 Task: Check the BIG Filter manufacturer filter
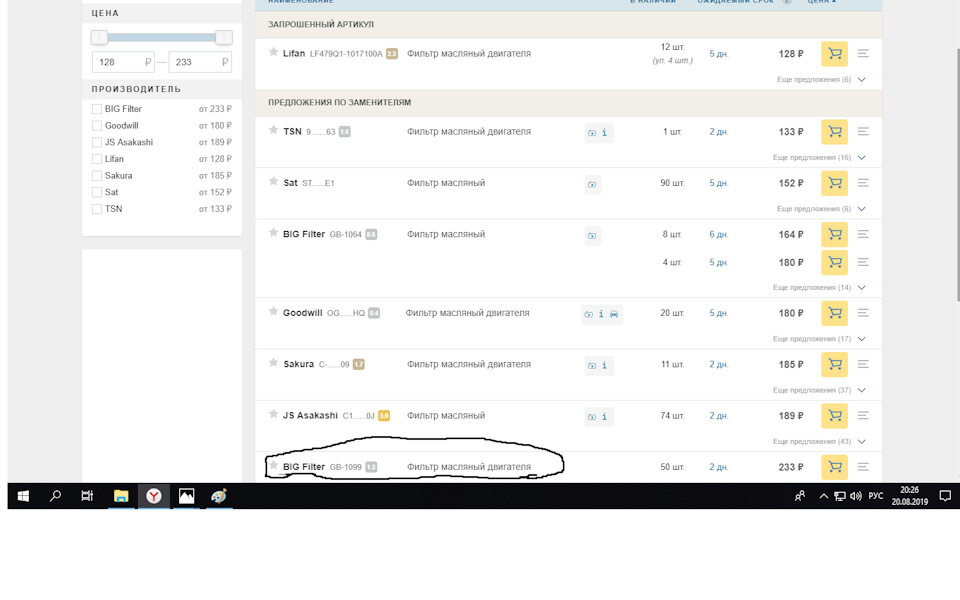pos(97,109)
